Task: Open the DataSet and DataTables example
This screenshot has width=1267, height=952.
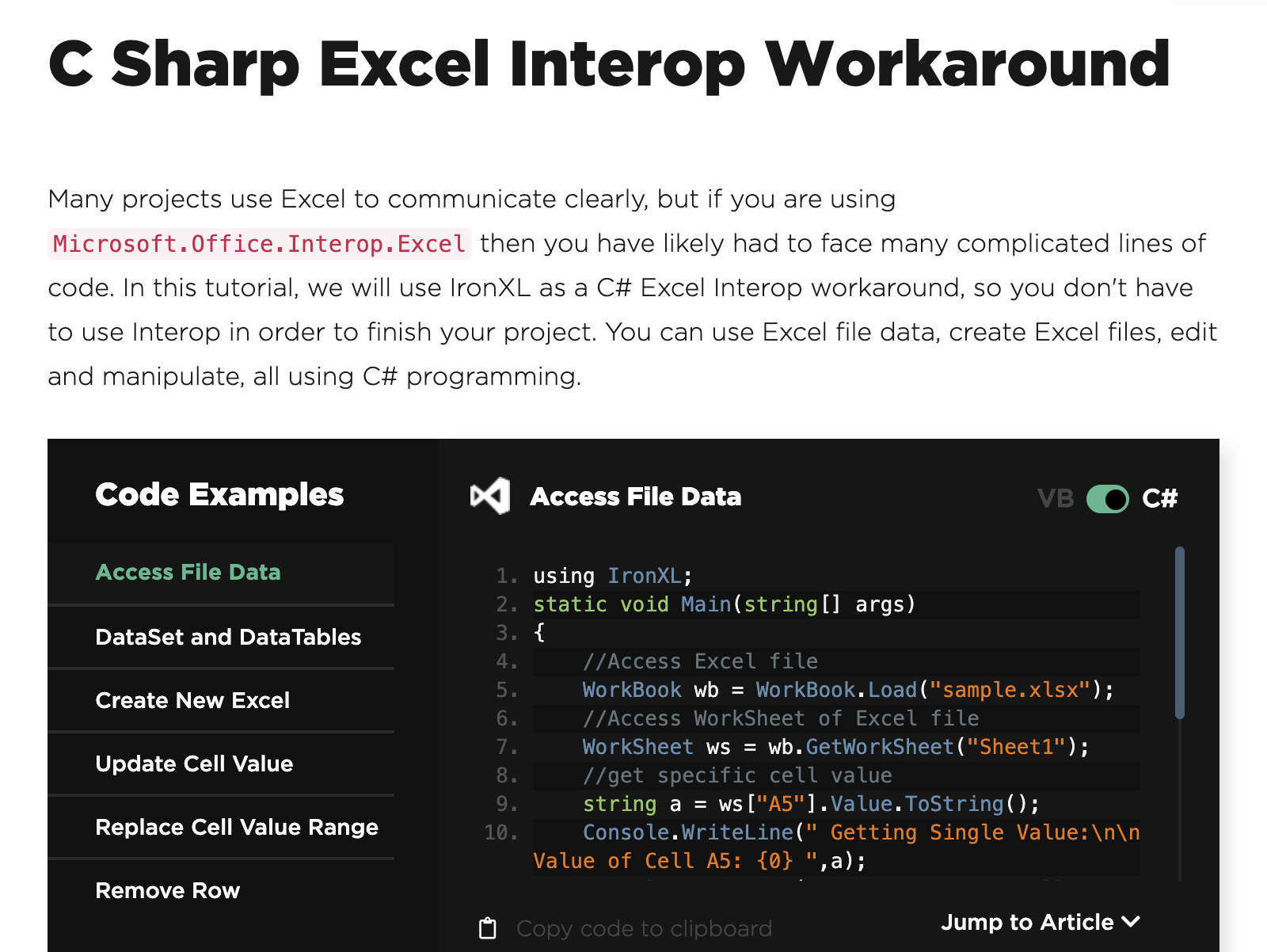Action: [228, 637]
